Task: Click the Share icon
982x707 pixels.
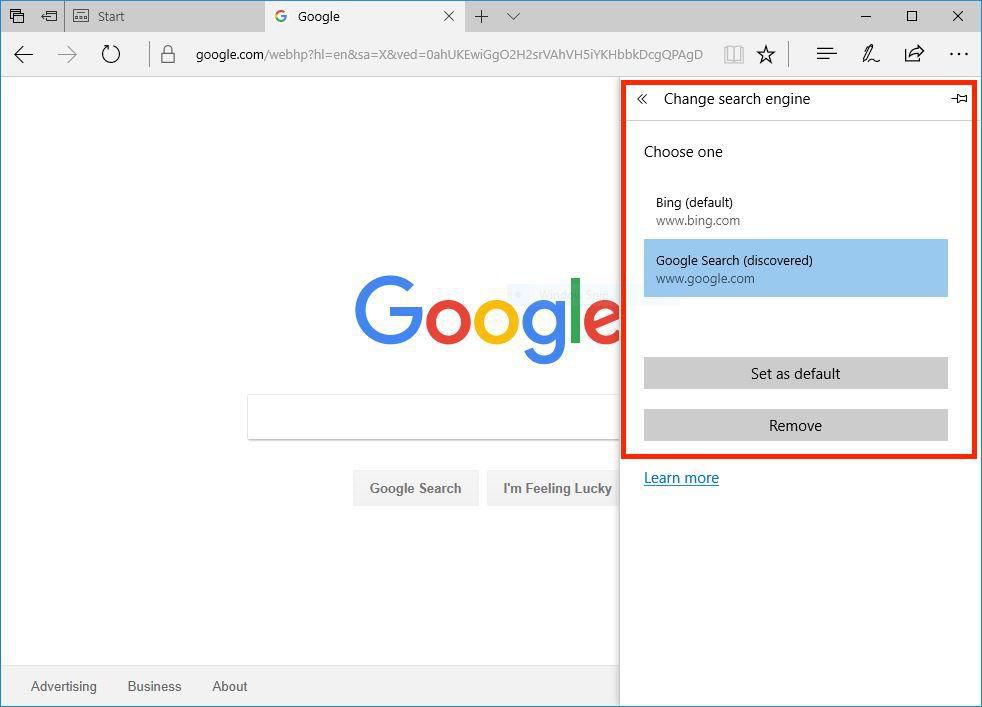Action: (914, 54)
